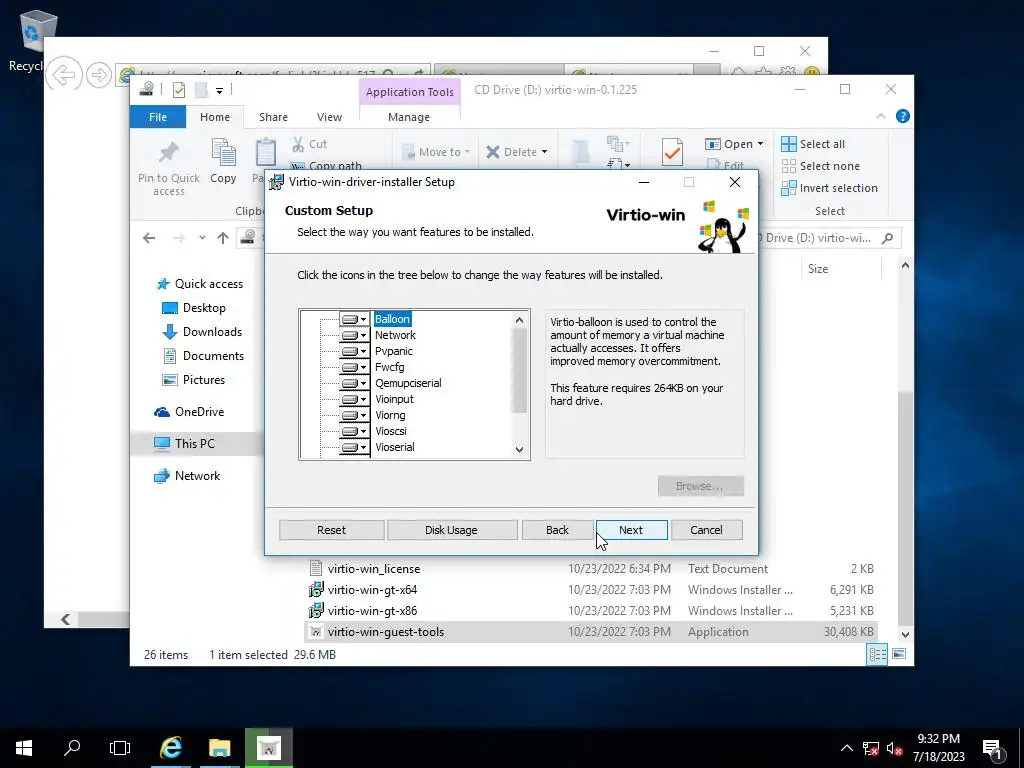The width and height of the screenshot is (1024, 768).
Task: Click the feature tree scroll down arrow
Action: (519, 449)
